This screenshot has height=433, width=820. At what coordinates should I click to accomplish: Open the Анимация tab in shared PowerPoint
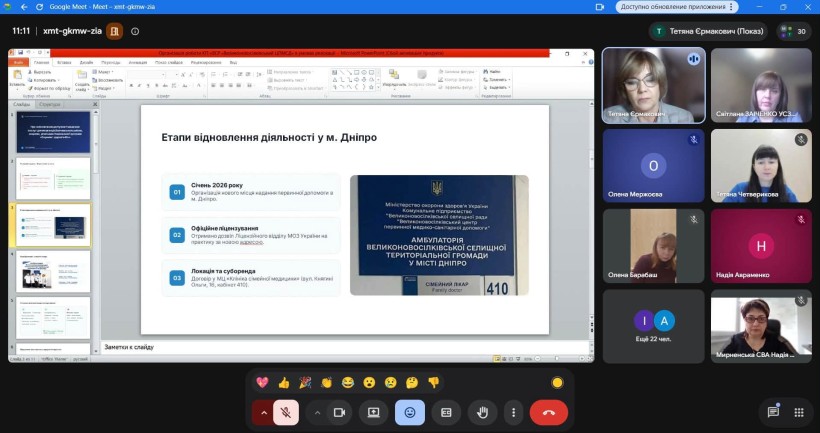coord(138,62)
